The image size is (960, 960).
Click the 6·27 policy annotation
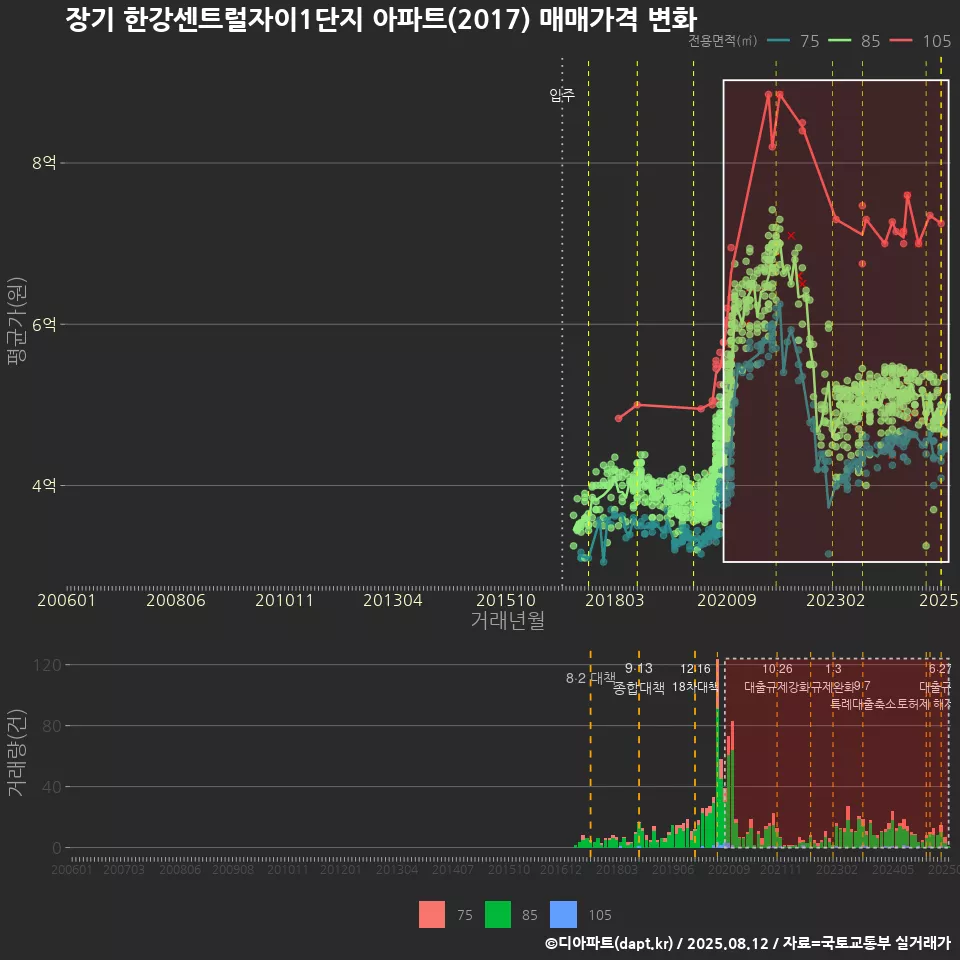click(x=940, y=669)
